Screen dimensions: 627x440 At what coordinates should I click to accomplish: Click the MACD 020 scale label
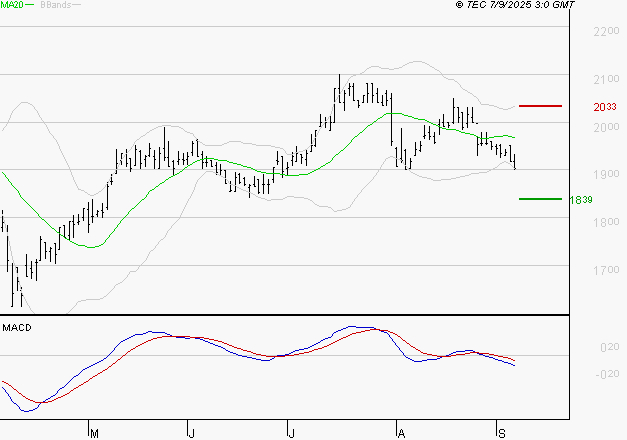coord(606,347)
